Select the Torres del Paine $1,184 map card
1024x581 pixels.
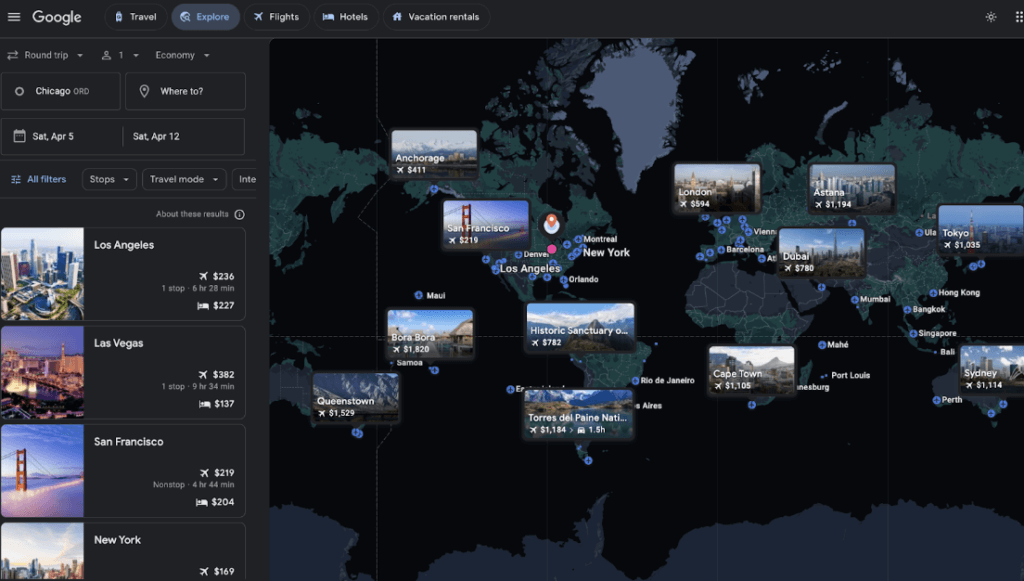tap(578, 413)
